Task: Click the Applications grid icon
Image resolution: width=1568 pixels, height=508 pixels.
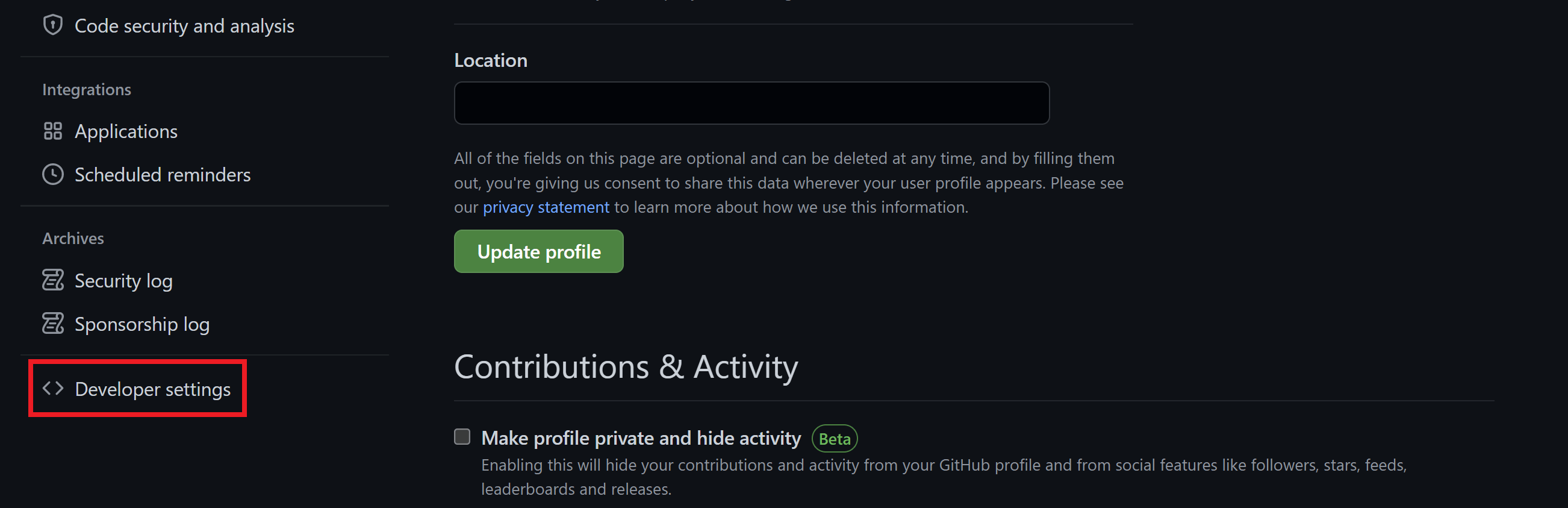Action: pos(53,131)
